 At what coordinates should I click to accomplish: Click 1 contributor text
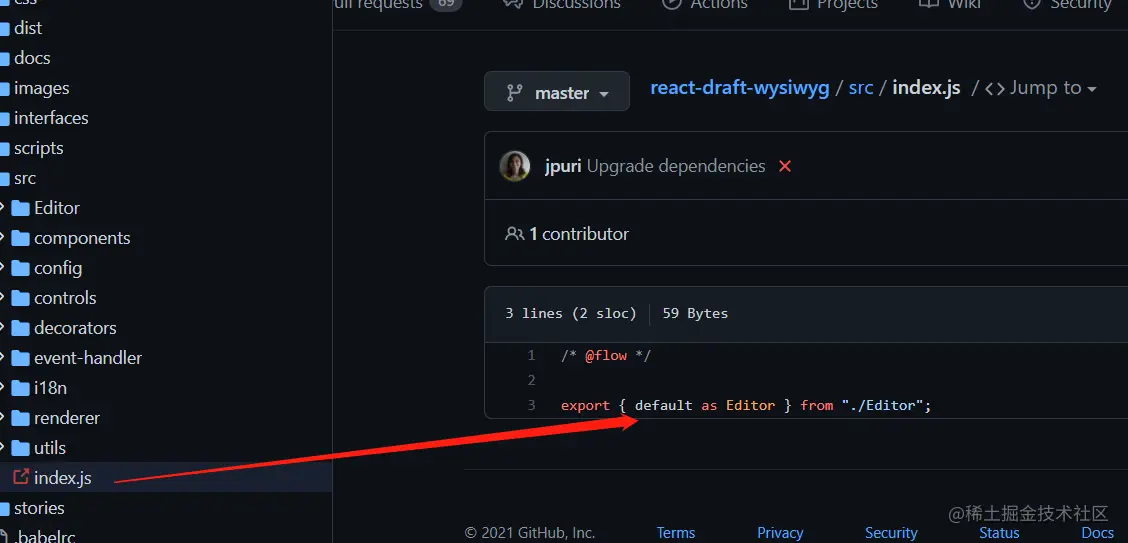[579, 234]
